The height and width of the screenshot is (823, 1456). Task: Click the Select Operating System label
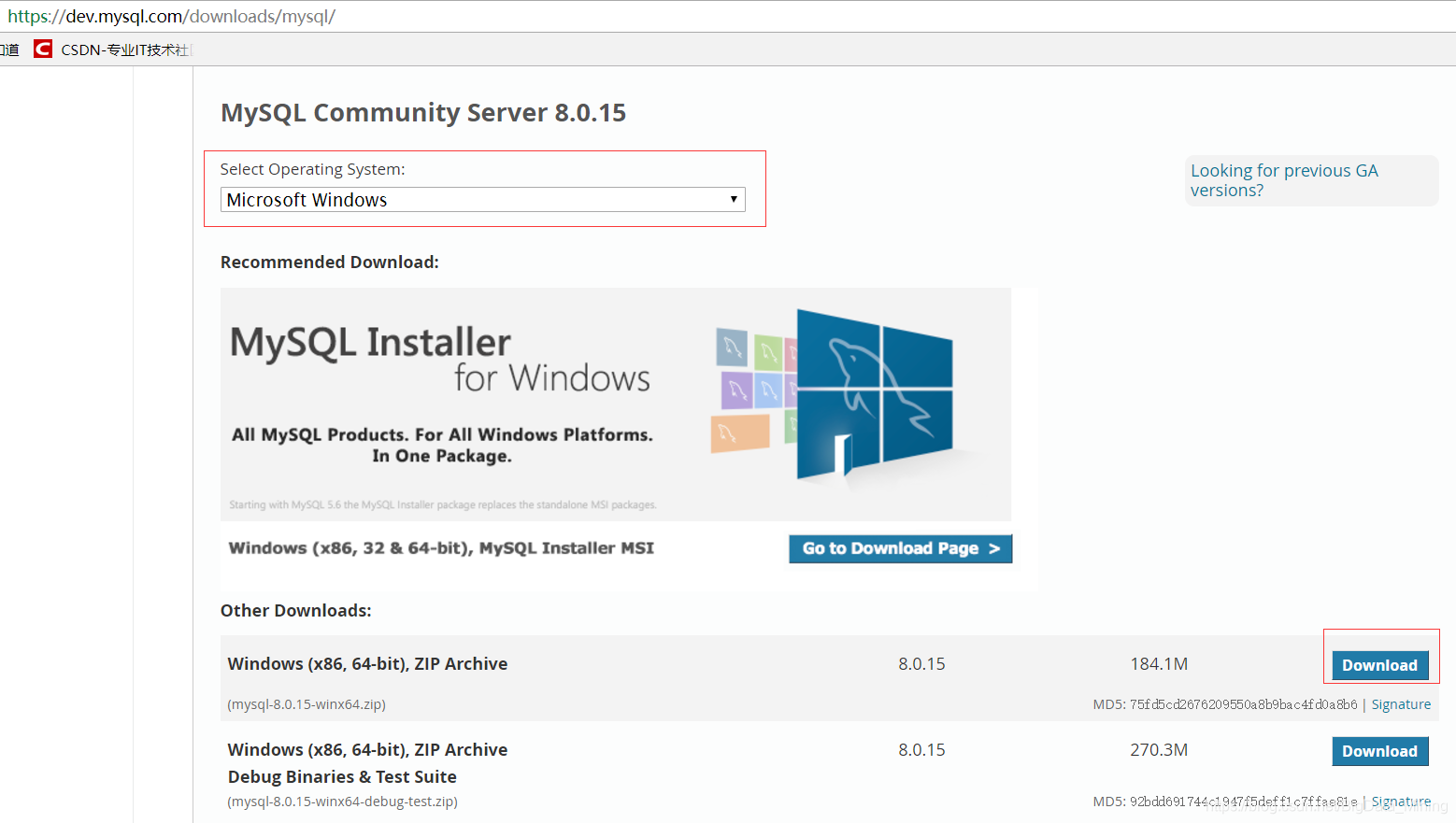pyautogui.click(x=312, y=169)
